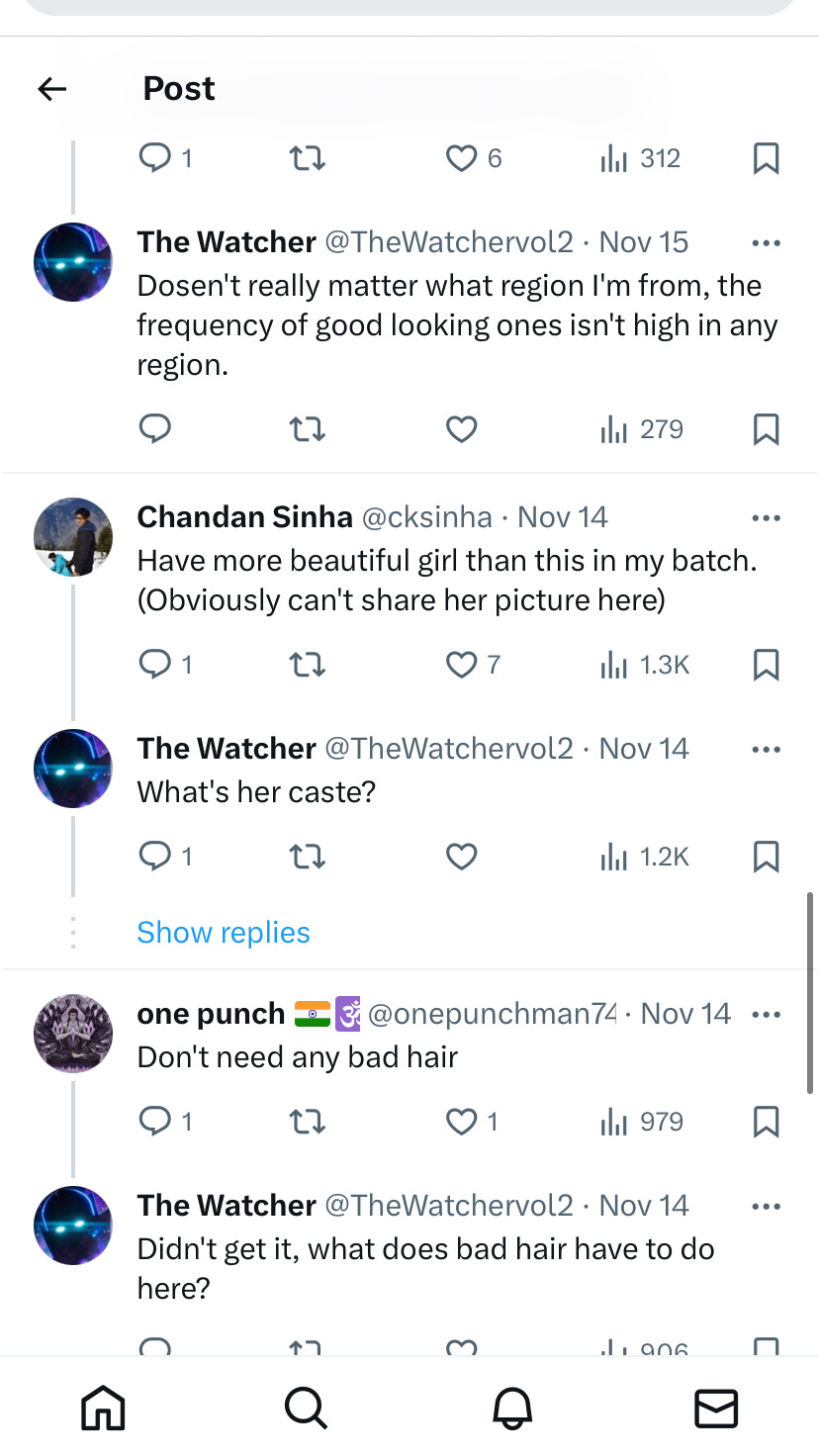The width and height of the screenshot is (819, 1456).
Task: Open the Messages envelope tab
Action: click(716, 1407)
